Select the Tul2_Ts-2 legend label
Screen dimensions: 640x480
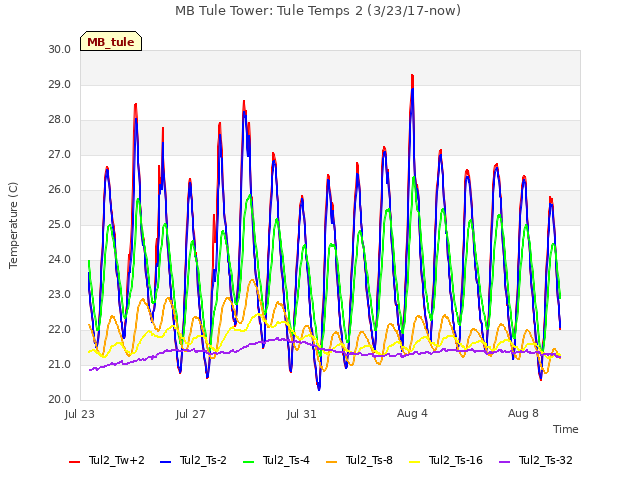pyautogui.click(x=203, y=460)
